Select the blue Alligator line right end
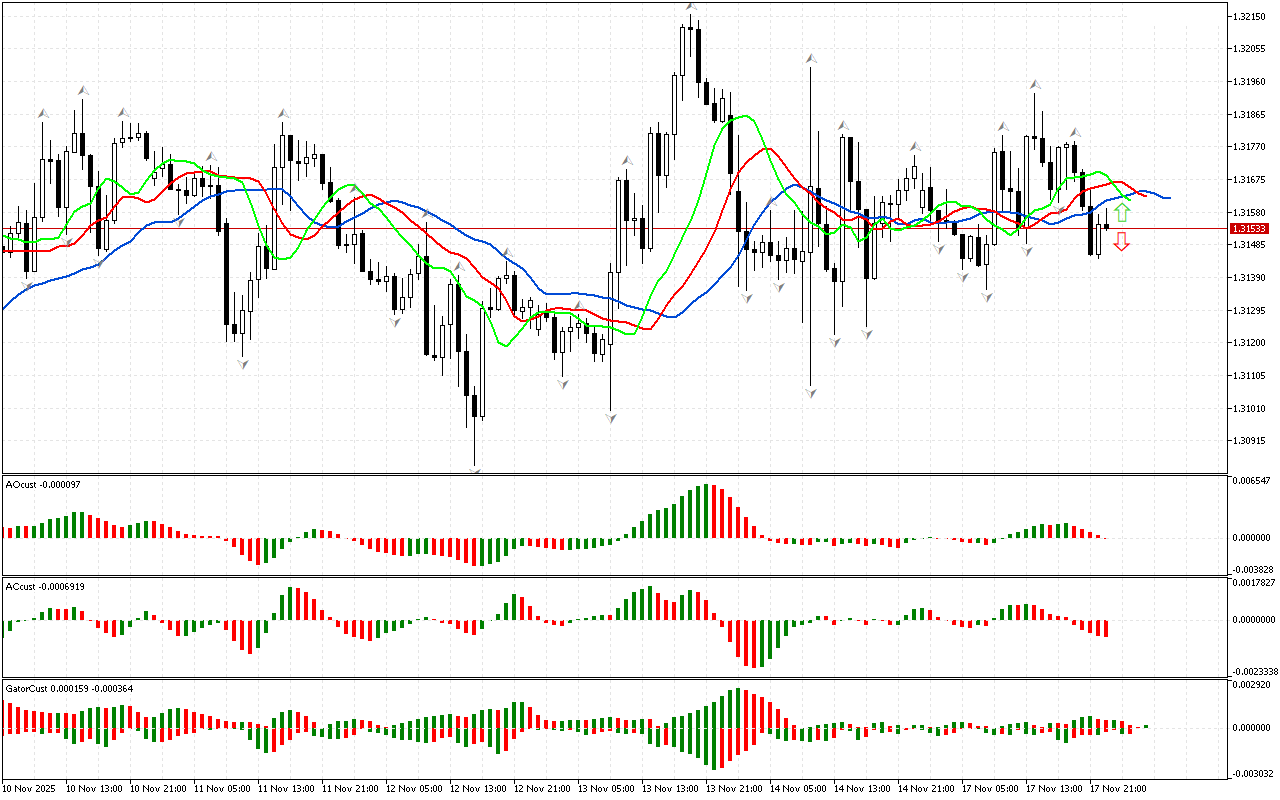 1168,198
